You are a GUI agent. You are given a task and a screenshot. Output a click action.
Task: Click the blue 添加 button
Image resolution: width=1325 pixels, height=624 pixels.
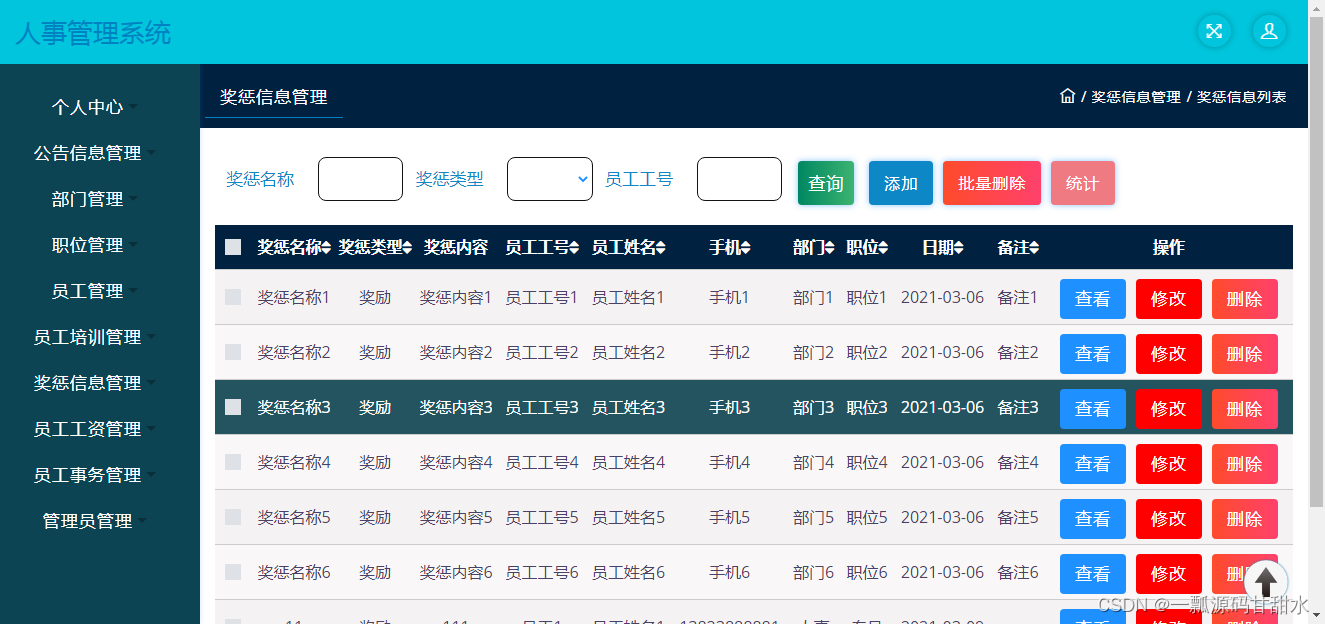[x=901, y=183]
